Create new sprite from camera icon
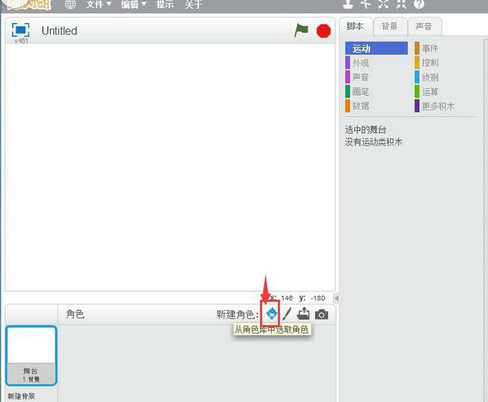The height and width of the screenshot is (402, 488). (322, 314)
